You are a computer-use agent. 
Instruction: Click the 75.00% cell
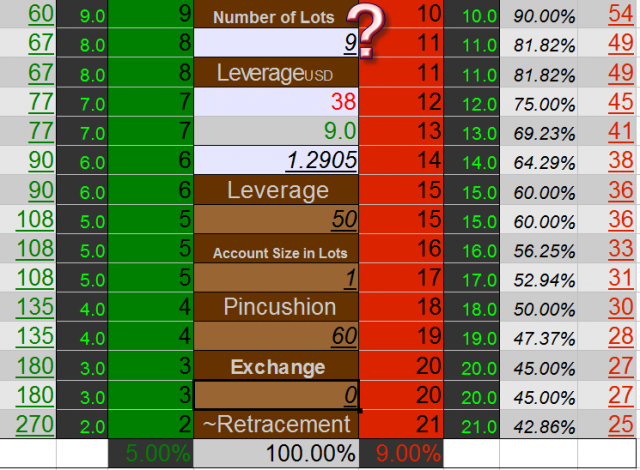[x=539, y=102]
